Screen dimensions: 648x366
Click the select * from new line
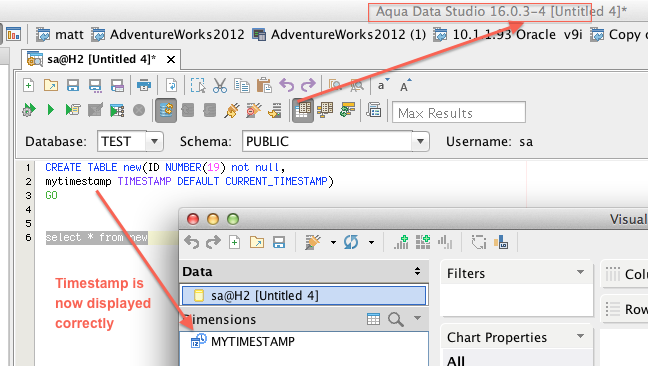(x=97, y=238)
